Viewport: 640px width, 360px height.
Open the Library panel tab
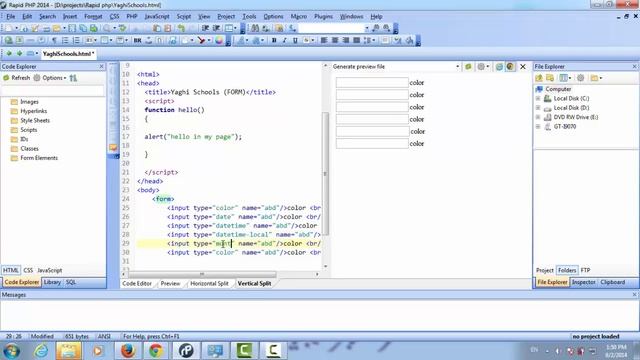pyautogui.click(x=52, y=282)
